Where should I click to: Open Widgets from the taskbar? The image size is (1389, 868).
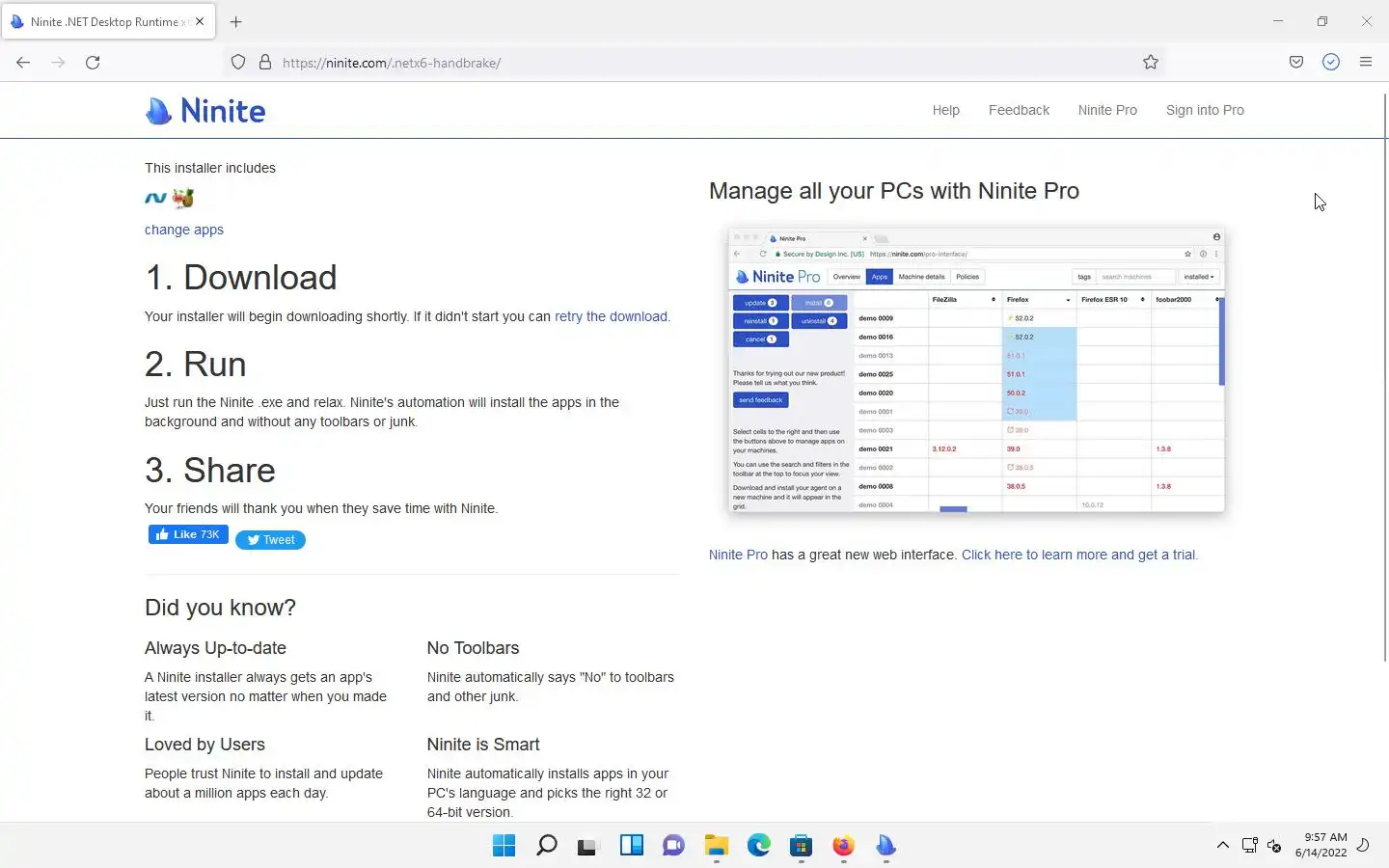point(631,846)
